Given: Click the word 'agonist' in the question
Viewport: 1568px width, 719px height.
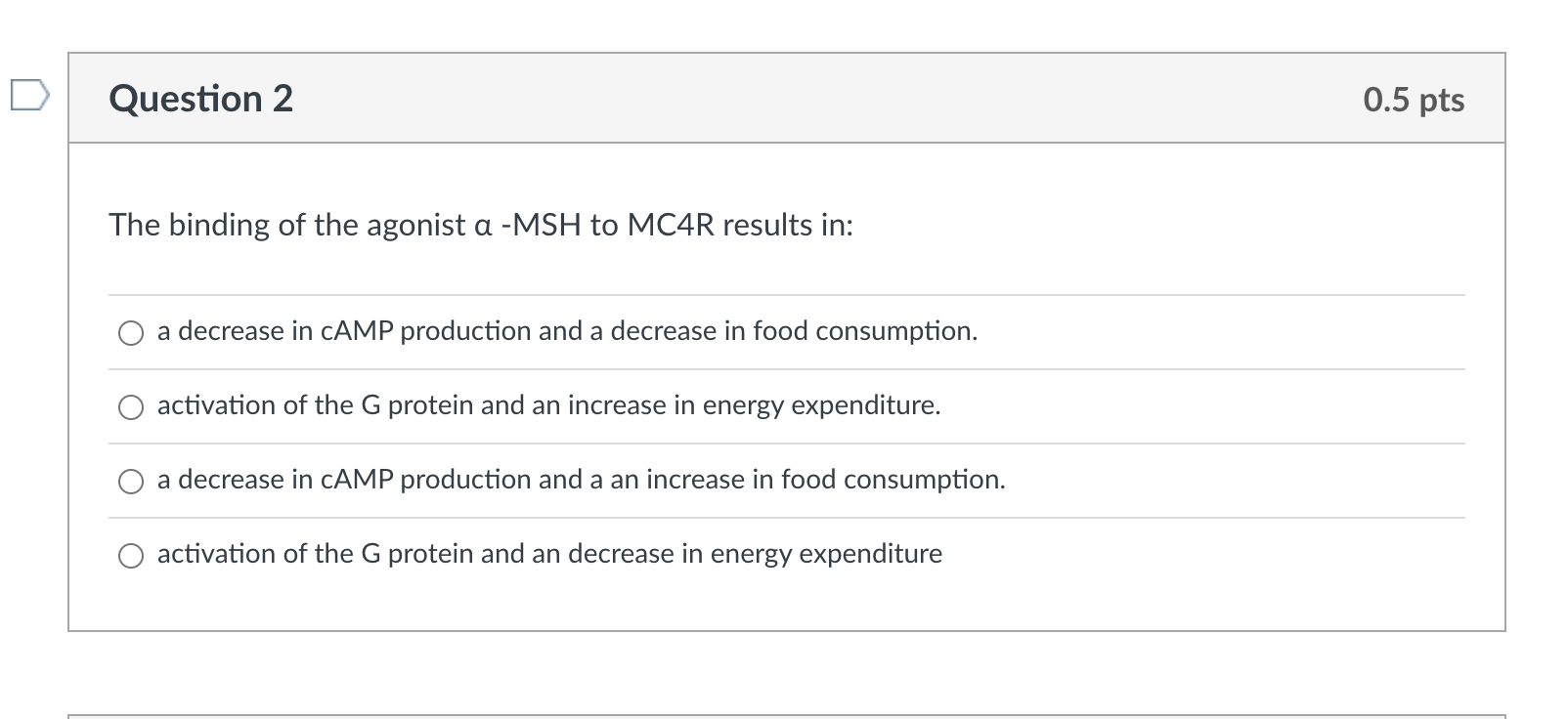Looking at the screenshot, I should [x=416, y=226].
